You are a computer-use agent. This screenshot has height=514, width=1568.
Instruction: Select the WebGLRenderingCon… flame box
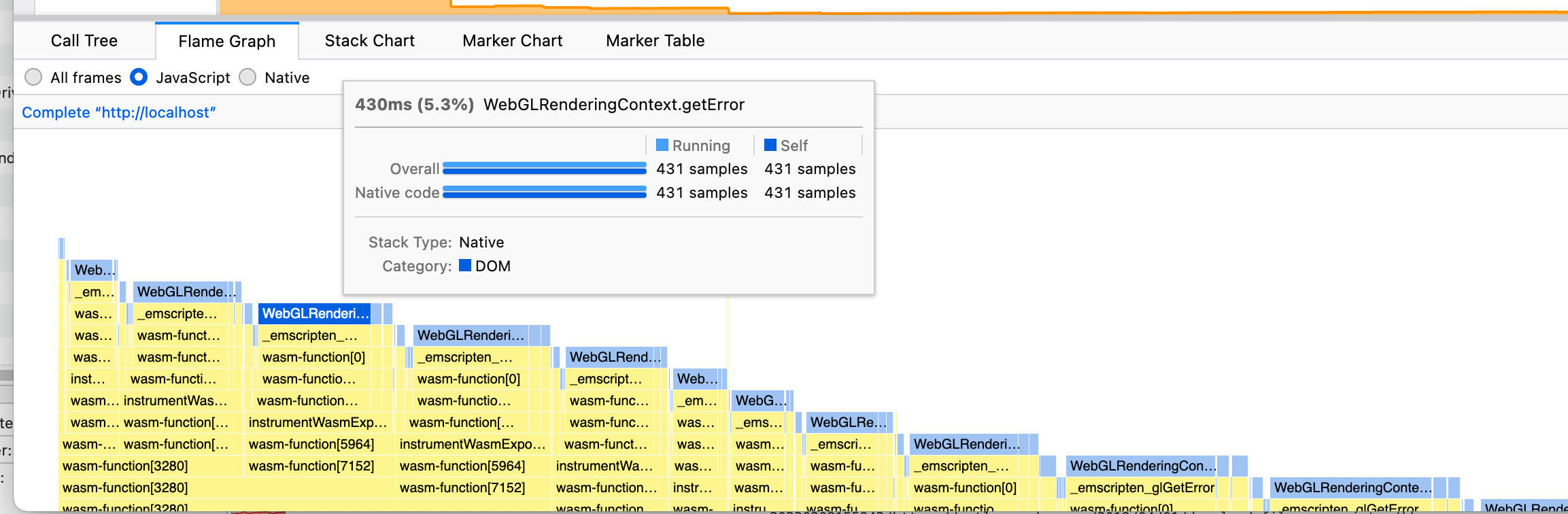(x=1141, y=466)
